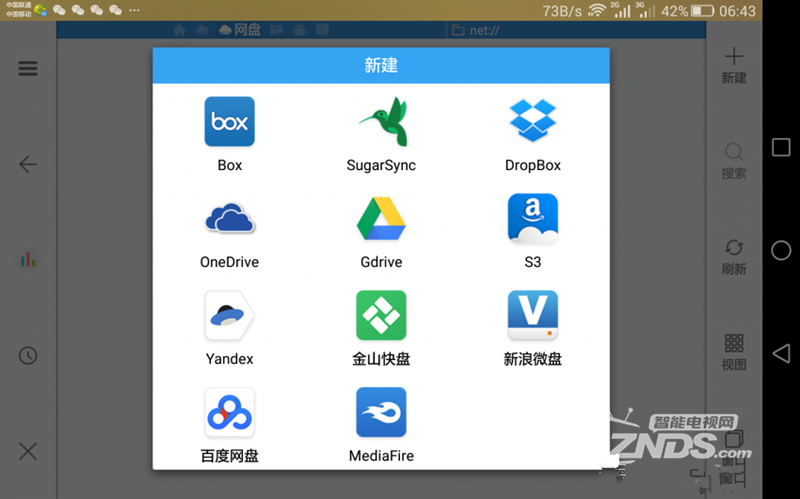Tap the close X in left sidebar

click(28, 452)
